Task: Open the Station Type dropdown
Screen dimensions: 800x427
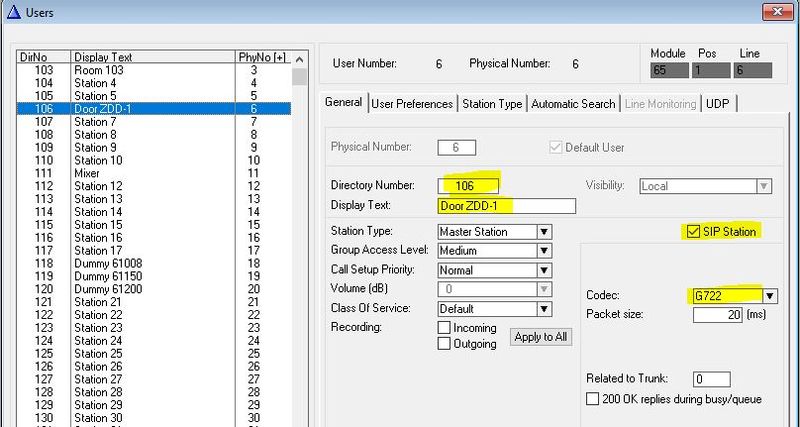Action: point(544,232)
